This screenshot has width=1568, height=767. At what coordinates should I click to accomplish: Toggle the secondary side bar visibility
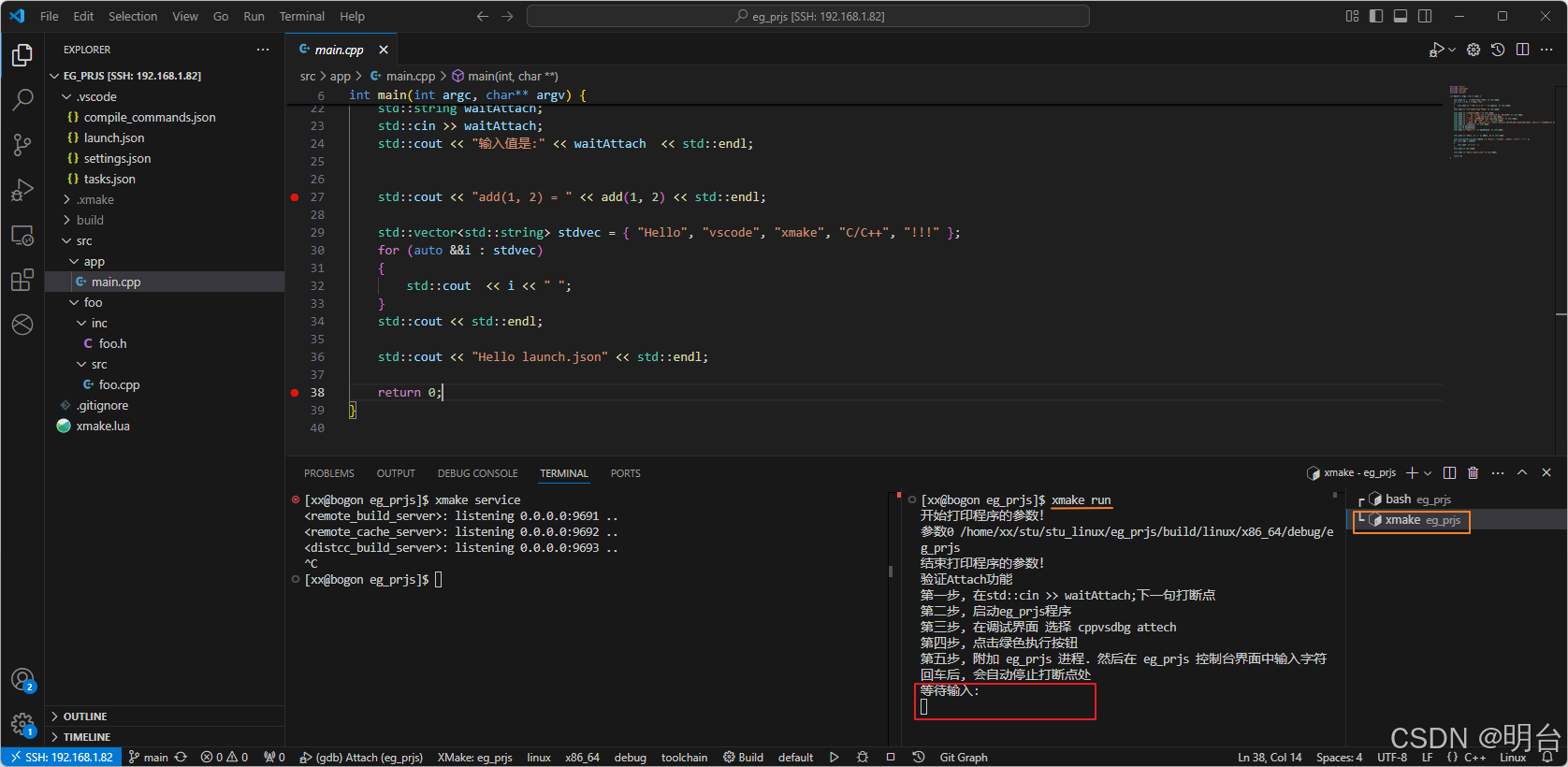click(x=1425, y=16)
